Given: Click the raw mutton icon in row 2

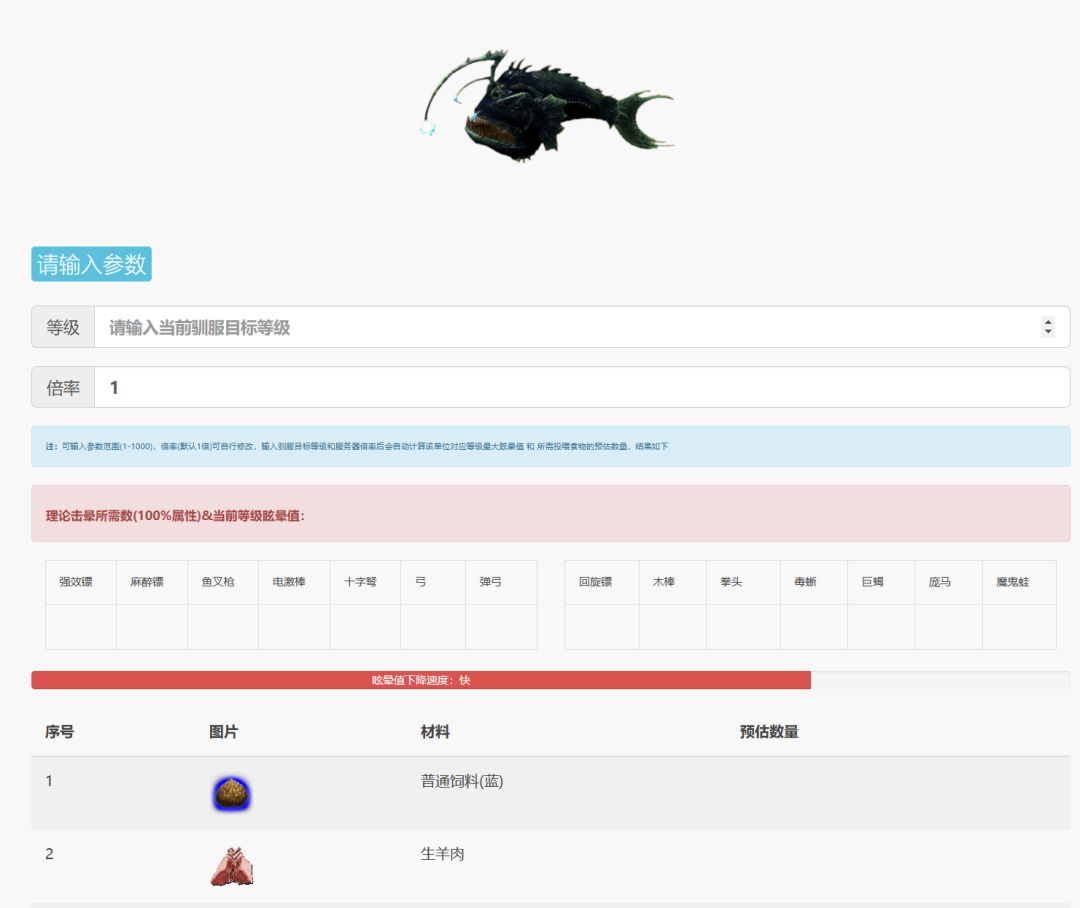Looking at the screenshot, I should pos(231,867).
